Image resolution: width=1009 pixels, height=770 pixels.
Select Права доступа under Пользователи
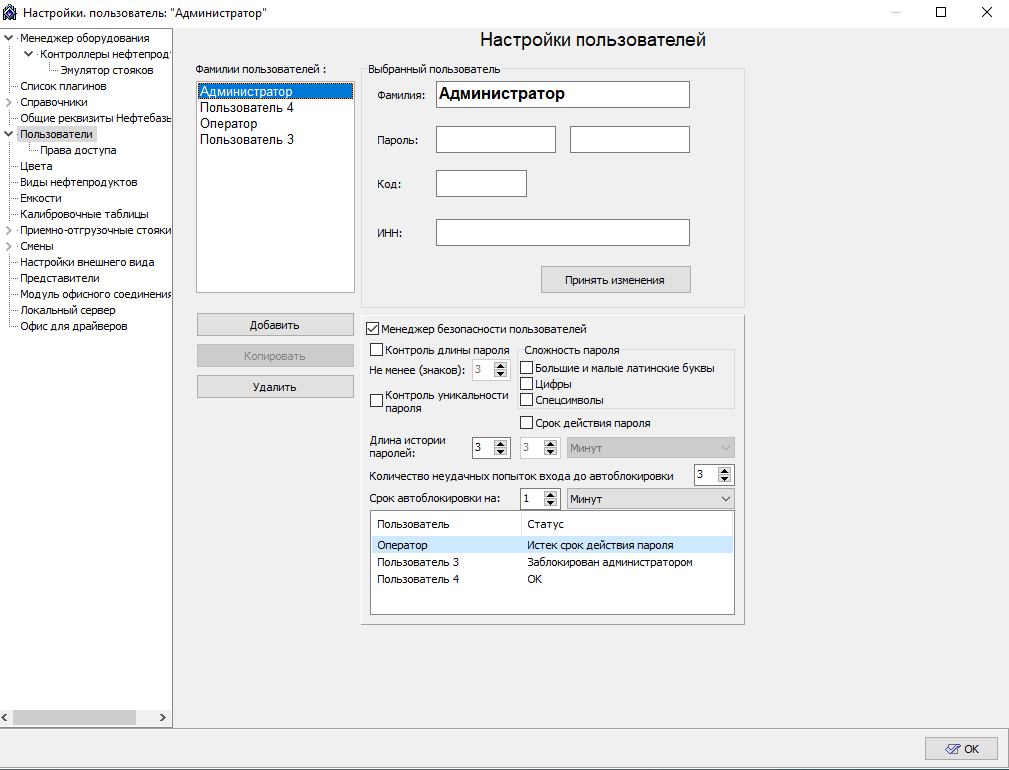(78, 150)
